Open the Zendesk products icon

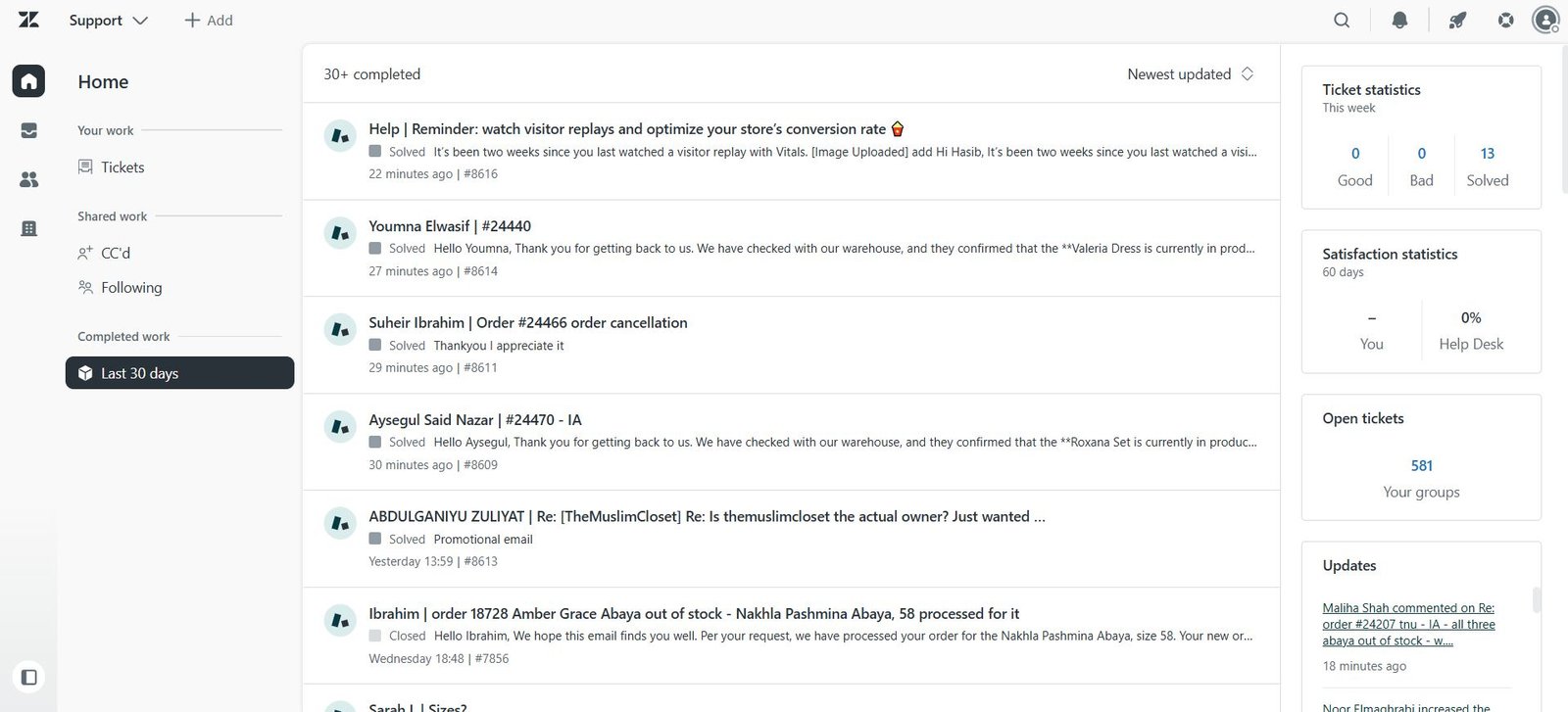[1505, 20]
